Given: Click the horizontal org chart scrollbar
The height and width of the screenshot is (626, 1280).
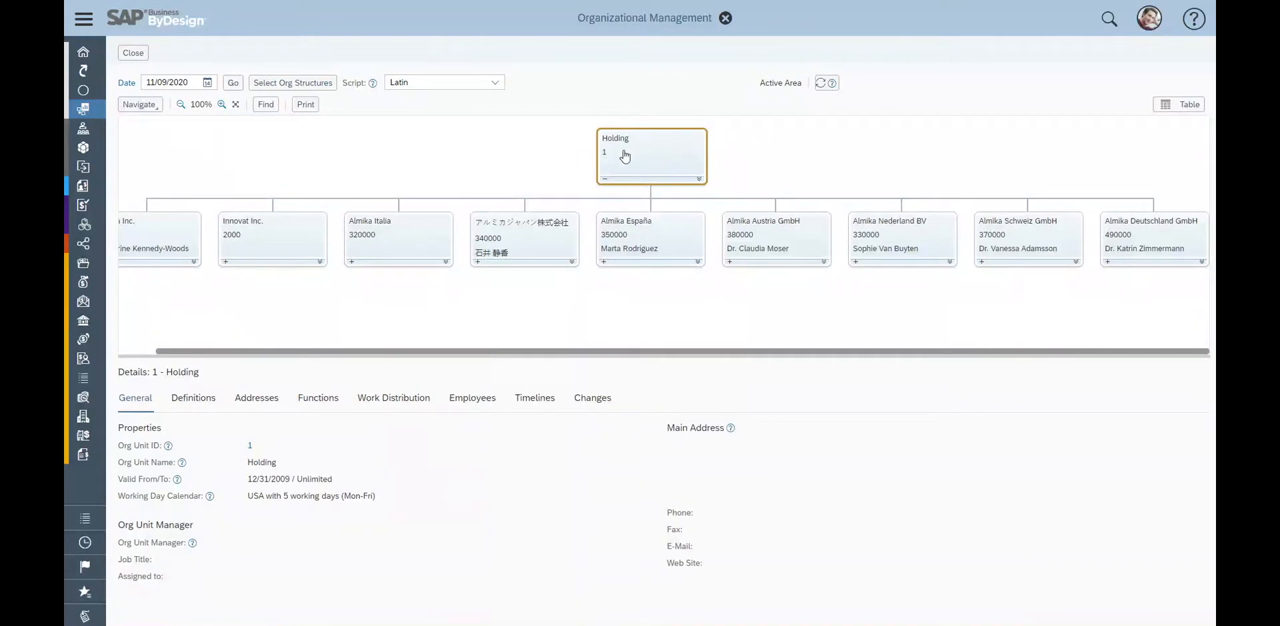Looking at the screenshot, I should 682,351.
